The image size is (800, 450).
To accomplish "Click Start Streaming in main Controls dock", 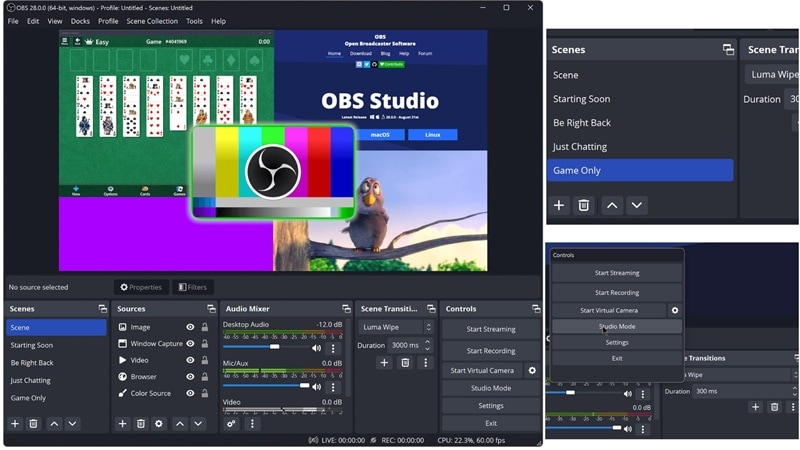I will click(x=491, y=329).
